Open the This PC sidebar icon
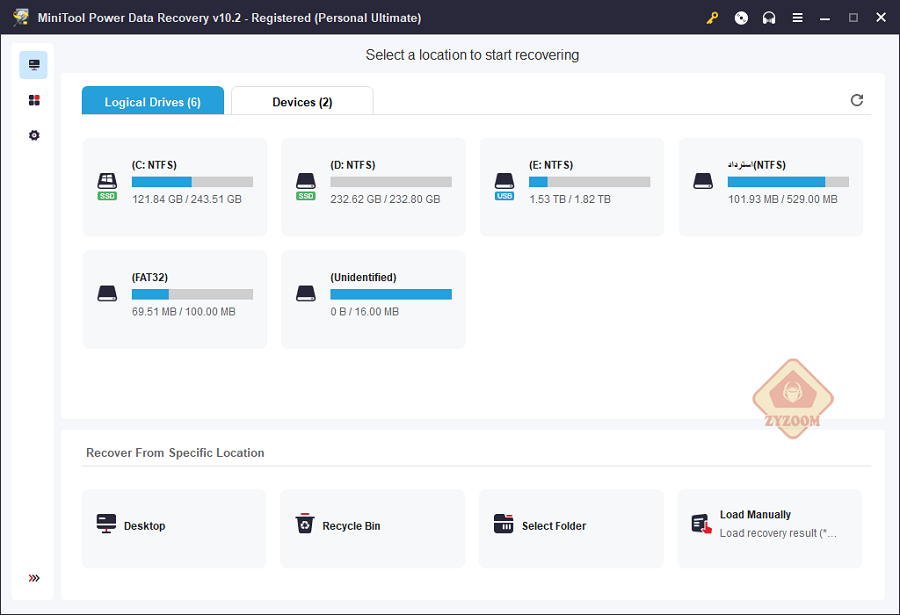Viewport: 900px width, 615px height. click(34, 65)
